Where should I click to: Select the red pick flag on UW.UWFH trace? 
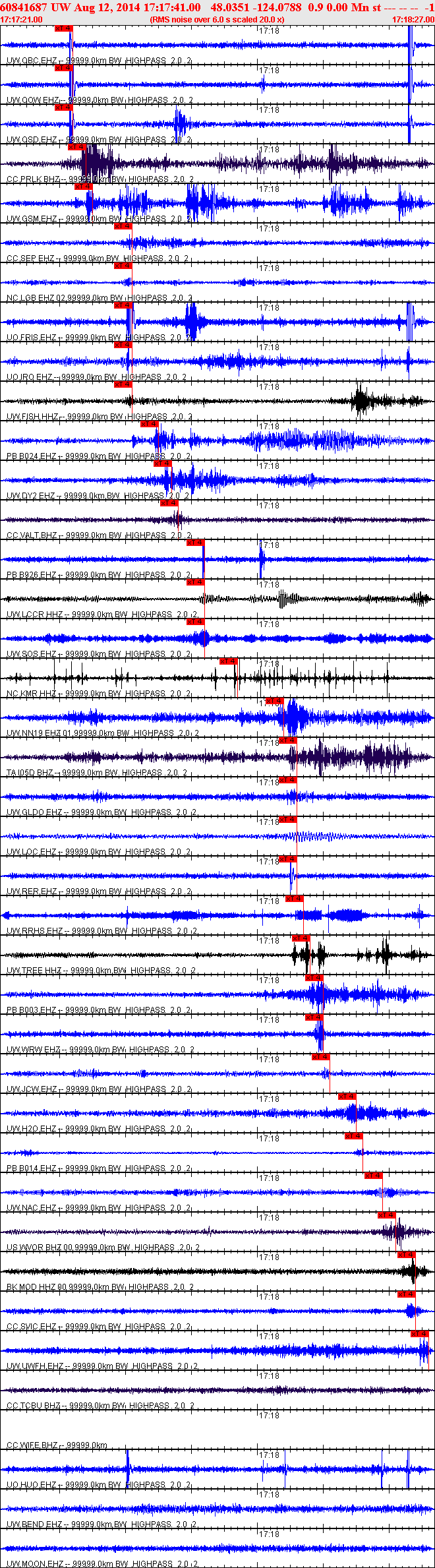(420, 1334)
